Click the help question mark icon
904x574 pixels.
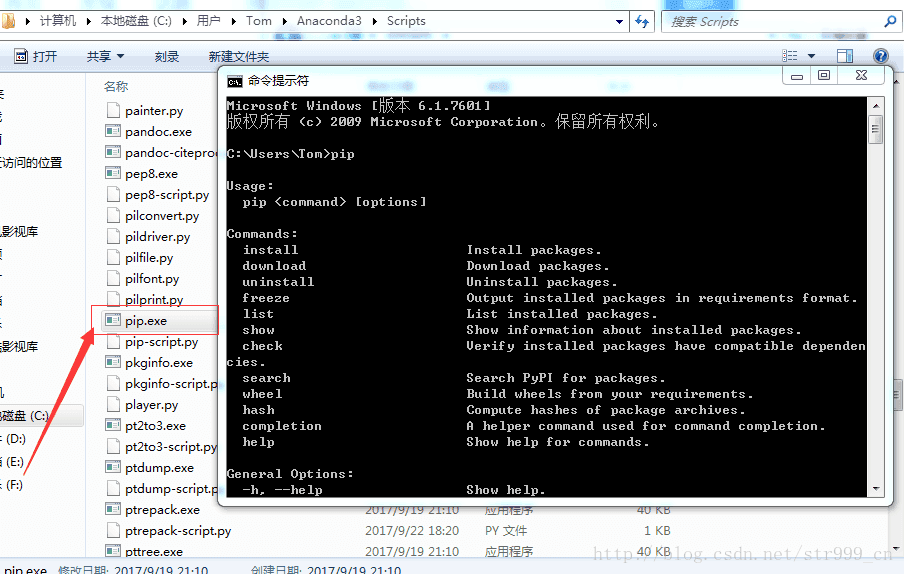click(x=881, y=57)
